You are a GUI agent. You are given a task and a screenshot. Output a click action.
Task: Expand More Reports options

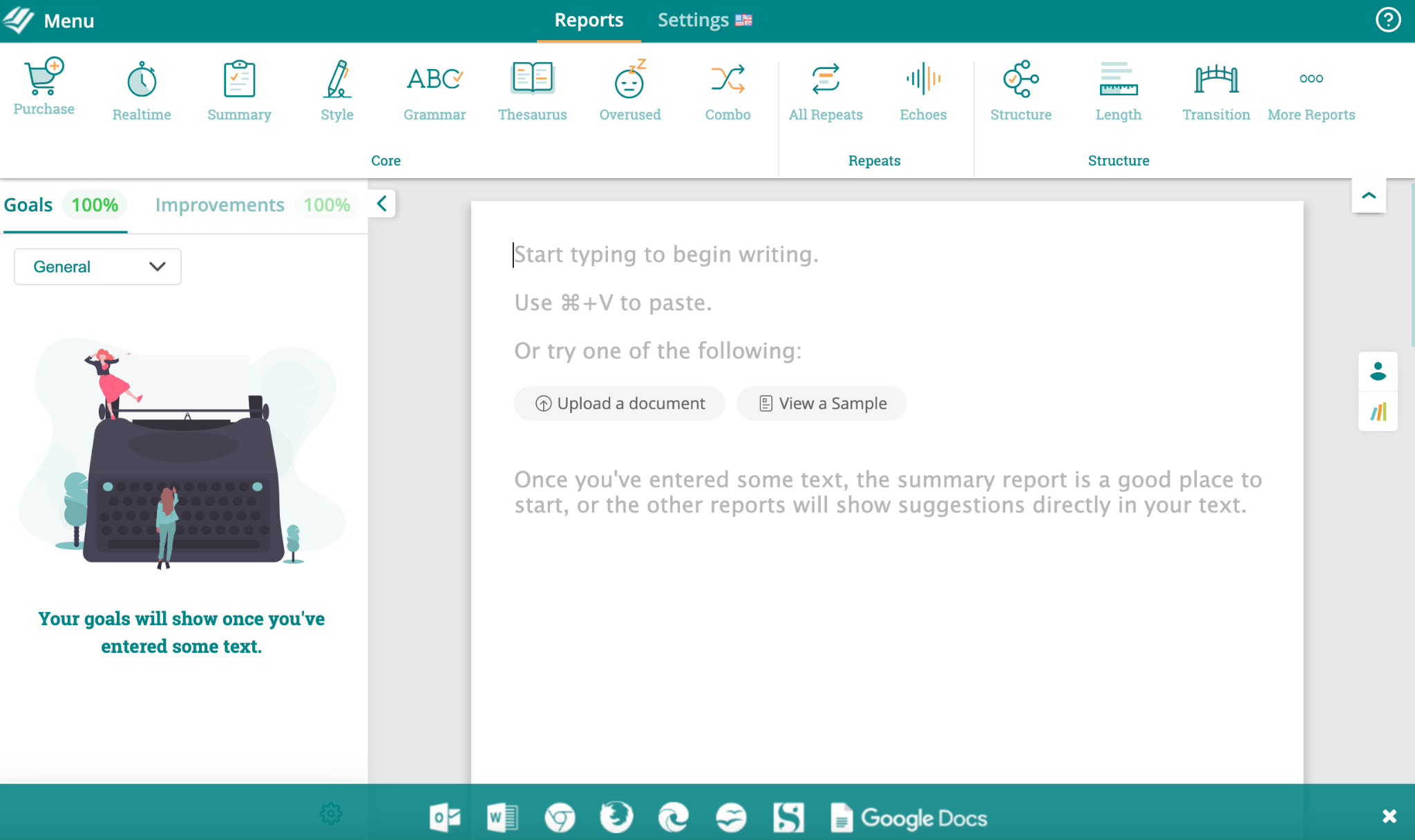pyautogui.click(x=1311, y=91)
